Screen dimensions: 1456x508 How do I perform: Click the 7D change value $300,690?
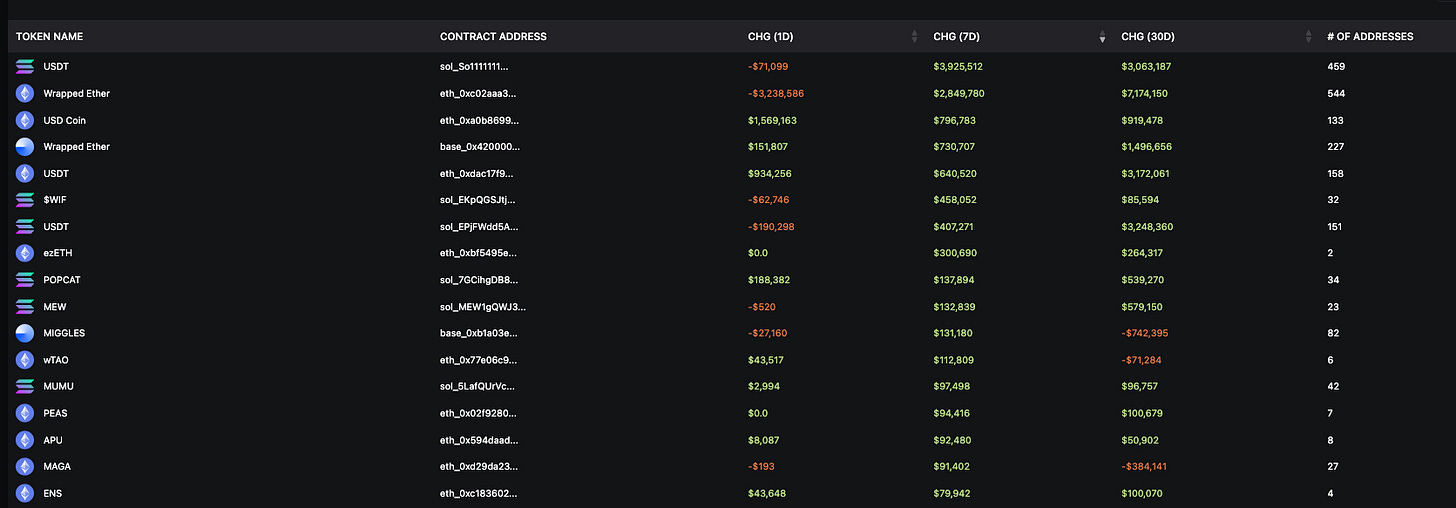[955, 253]
